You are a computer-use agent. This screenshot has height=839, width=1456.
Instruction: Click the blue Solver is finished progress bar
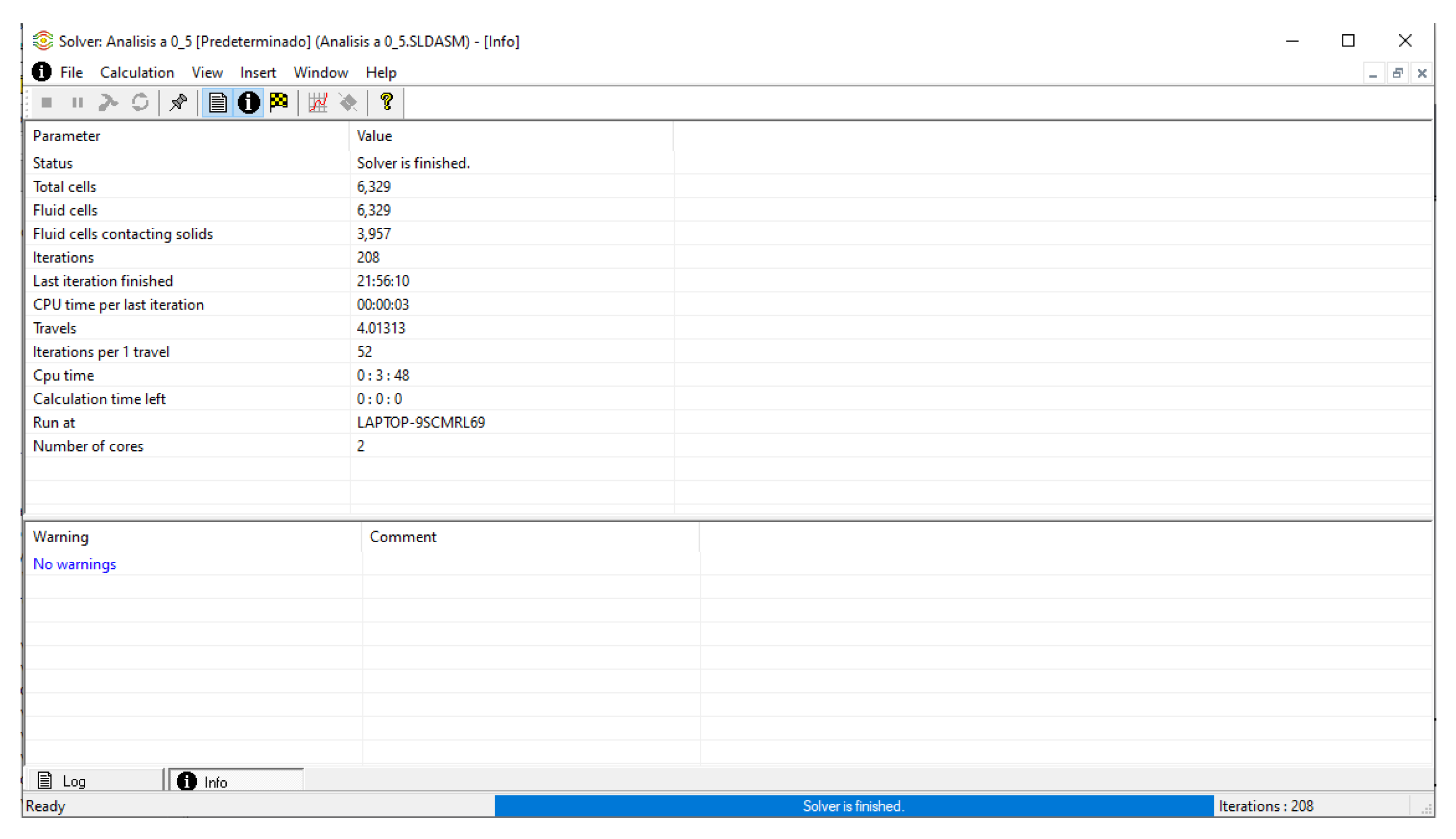pos(853,806)
